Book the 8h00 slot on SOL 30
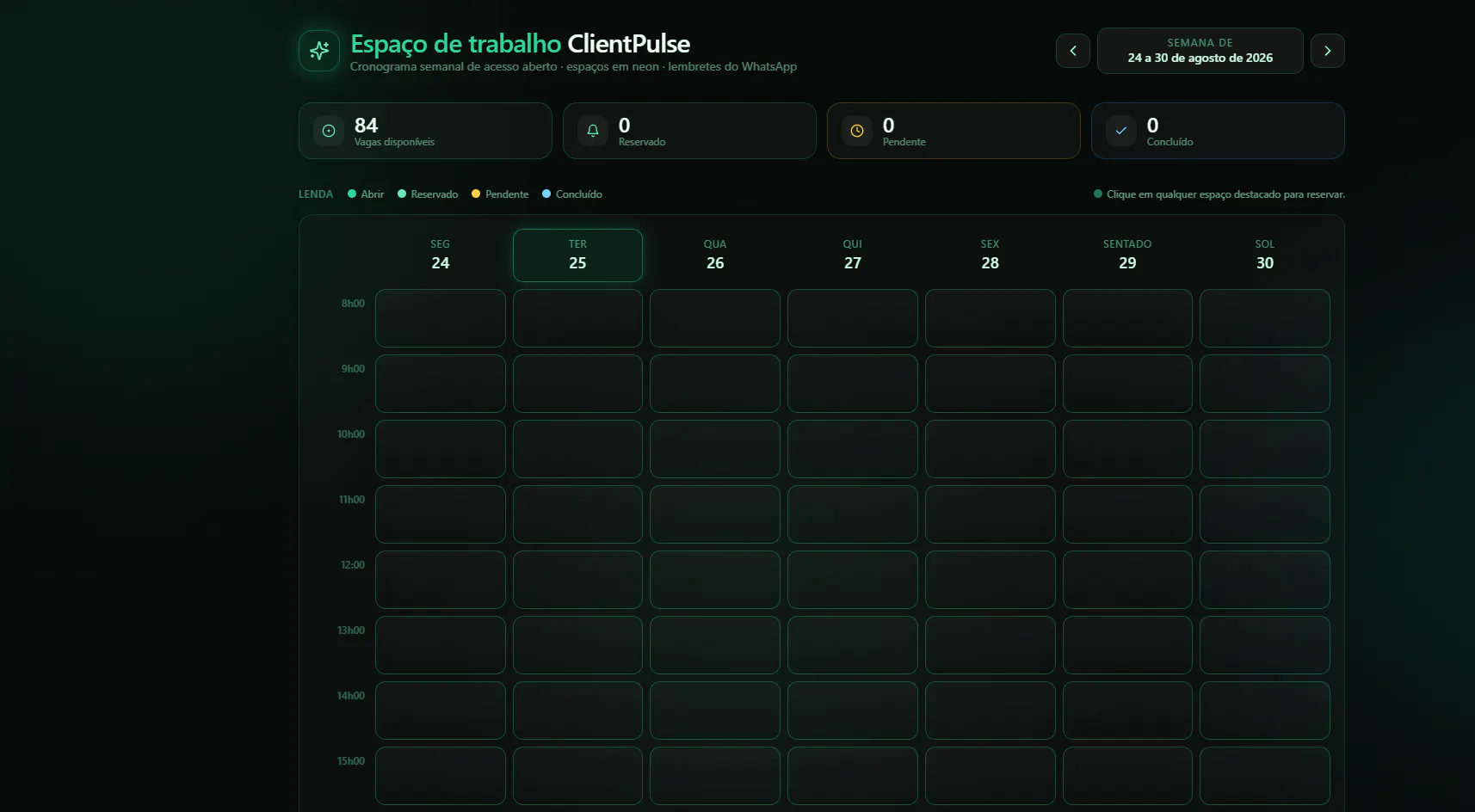Image resolution: width=1475 pixels, height=812 pixels. (1265, 318)
